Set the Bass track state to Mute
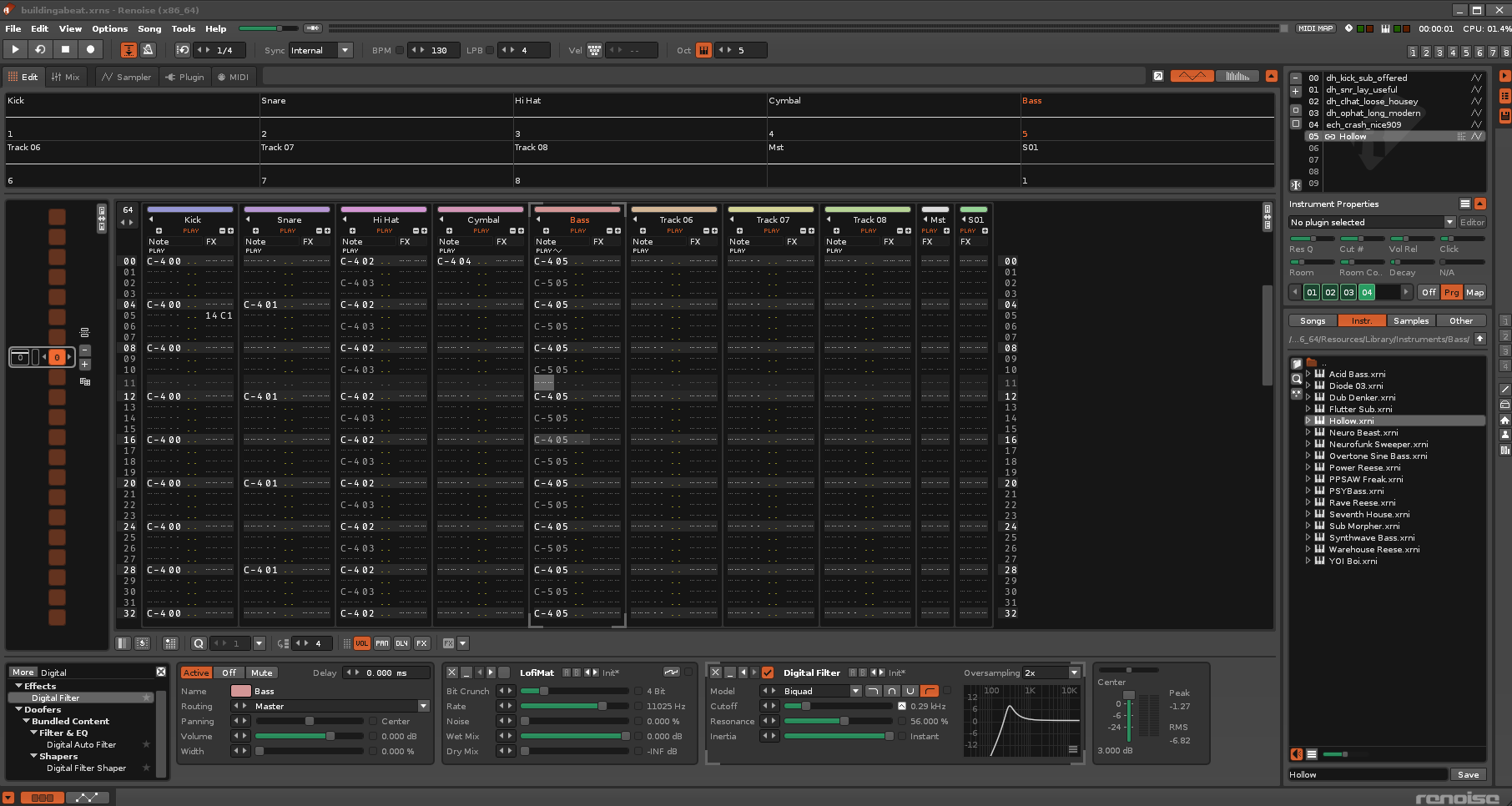The height and width of the screenshot is (806, 1512). pyautogui.click(x=261, y=673)
